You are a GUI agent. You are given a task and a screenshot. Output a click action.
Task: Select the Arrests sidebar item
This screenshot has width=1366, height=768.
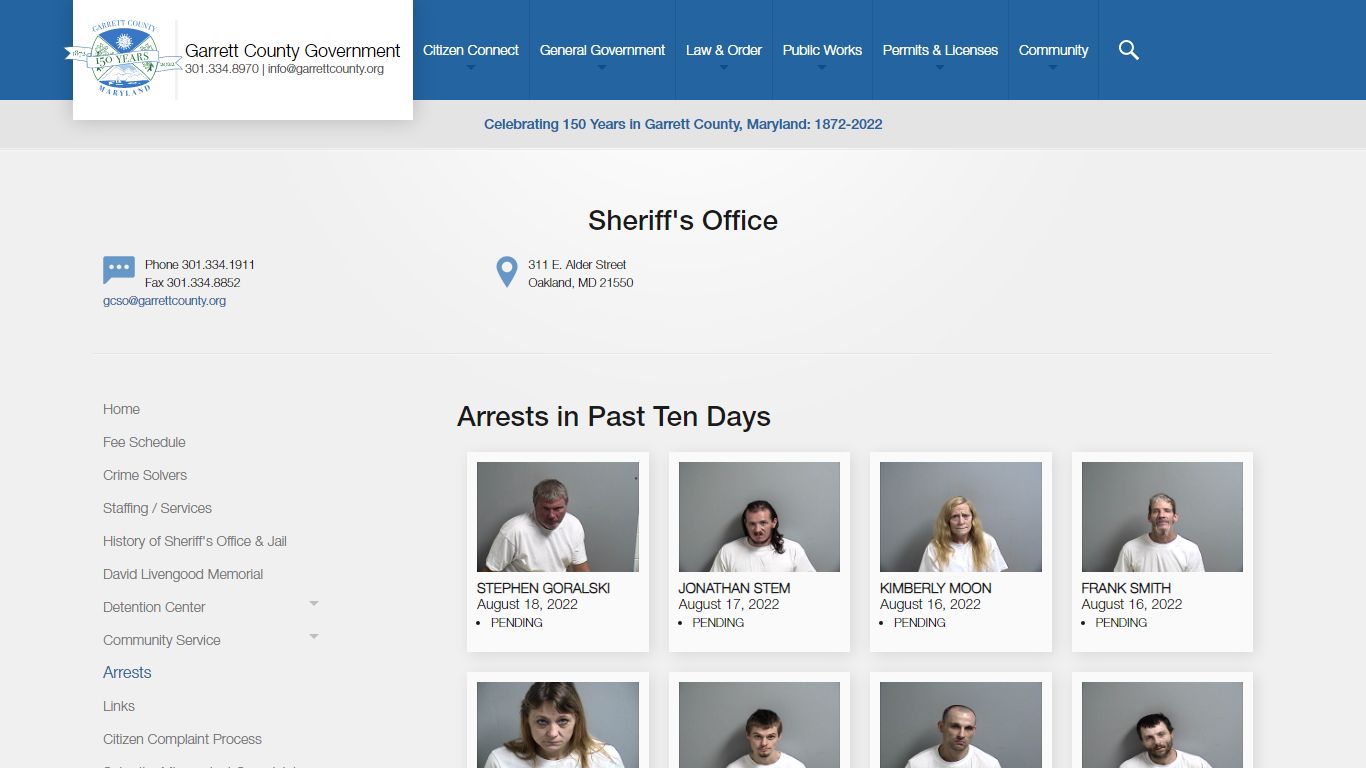pos(127,673)
